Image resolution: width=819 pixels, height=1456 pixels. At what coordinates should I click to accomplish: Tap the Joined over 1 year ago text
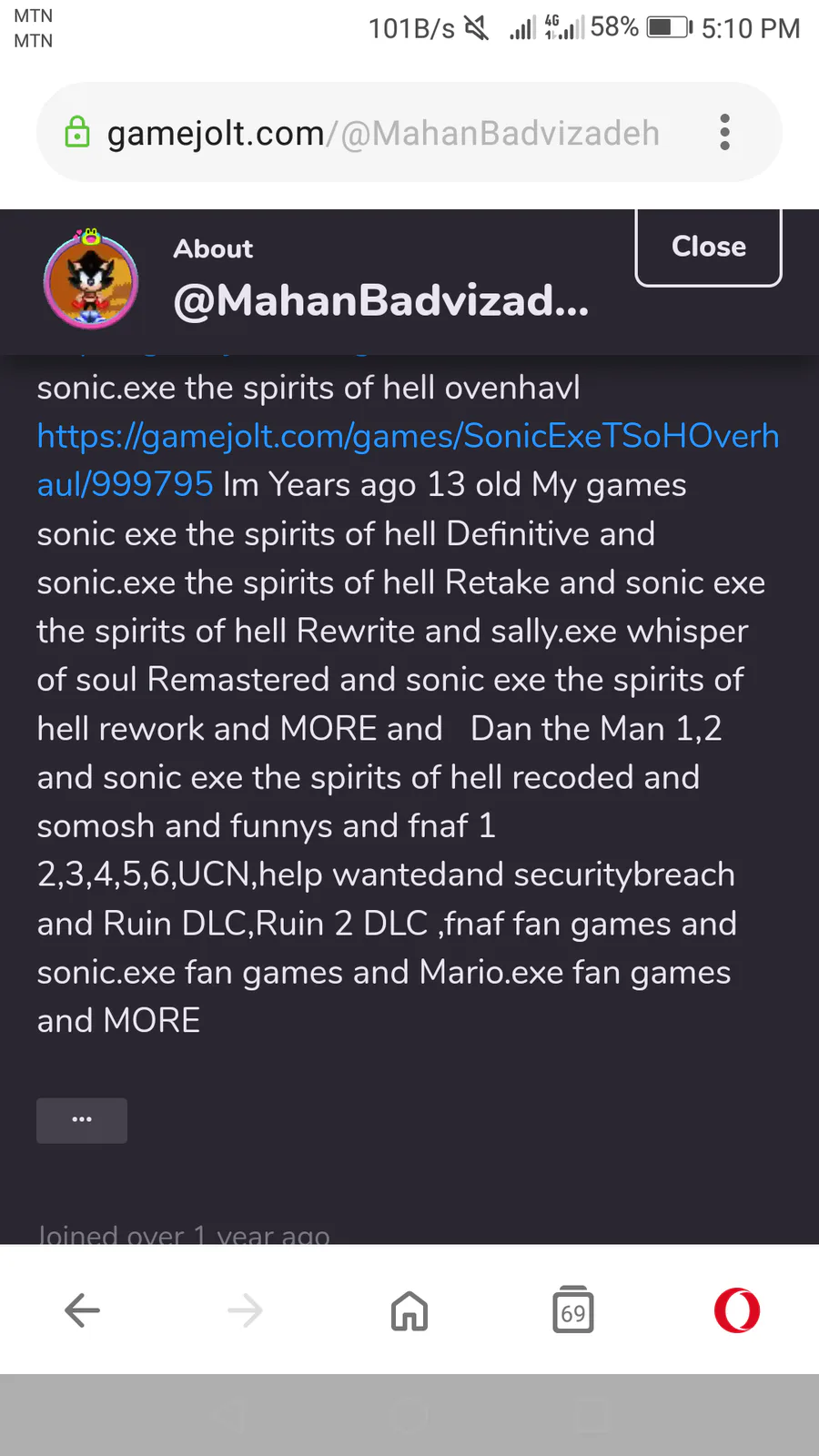[x=184, y=1234]
